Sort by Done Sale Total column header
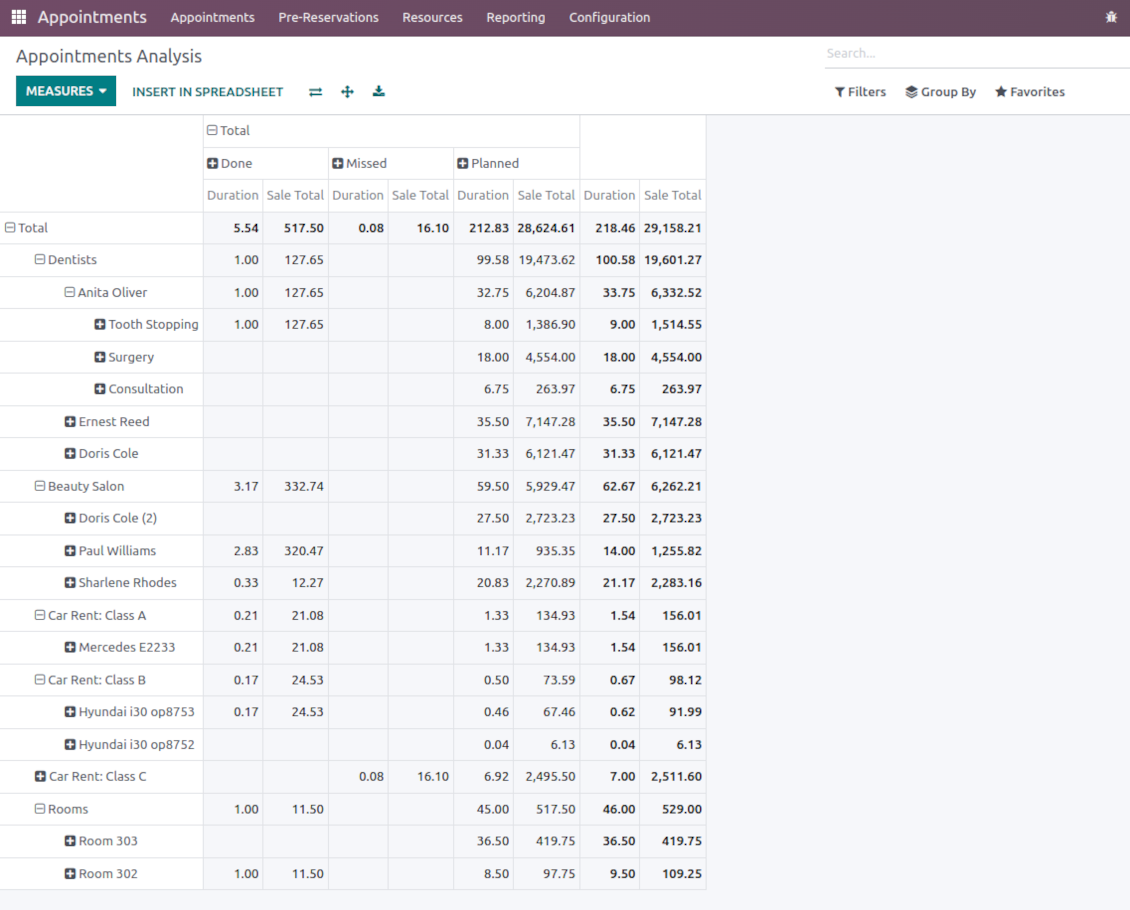This screenshot has width=1130, height=910. click(295, 195)
